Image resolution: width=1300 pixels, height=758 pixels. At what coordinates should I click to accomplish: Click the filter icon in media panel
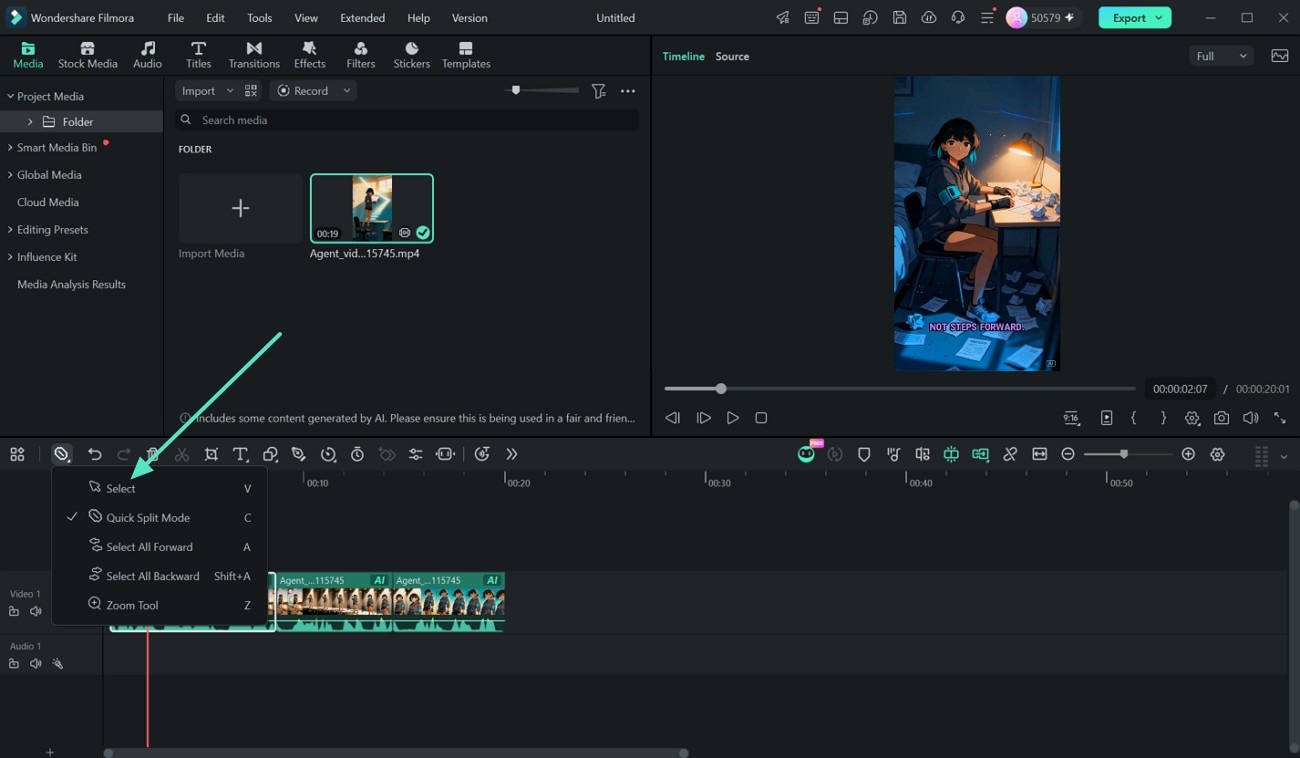[x=598, y=91]
